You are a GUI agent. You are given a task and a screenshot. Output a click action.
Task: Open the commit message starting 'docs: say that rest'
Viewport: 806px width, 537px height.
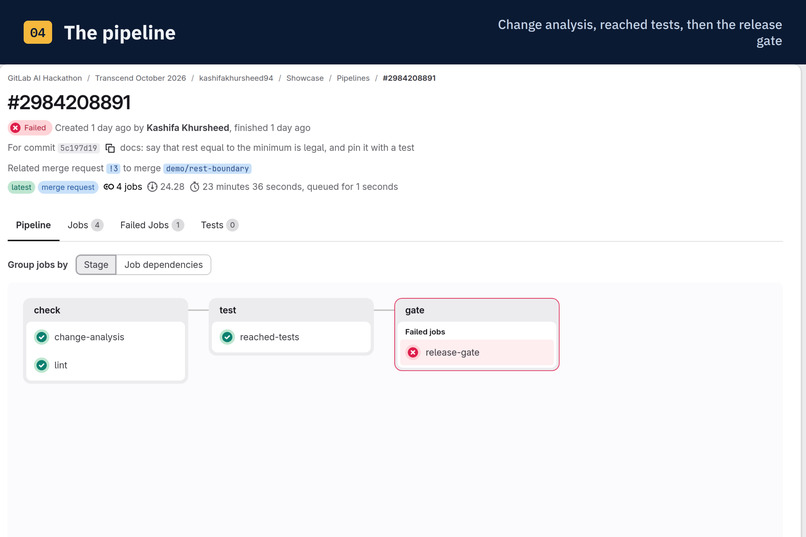click(x=267, y=148)
